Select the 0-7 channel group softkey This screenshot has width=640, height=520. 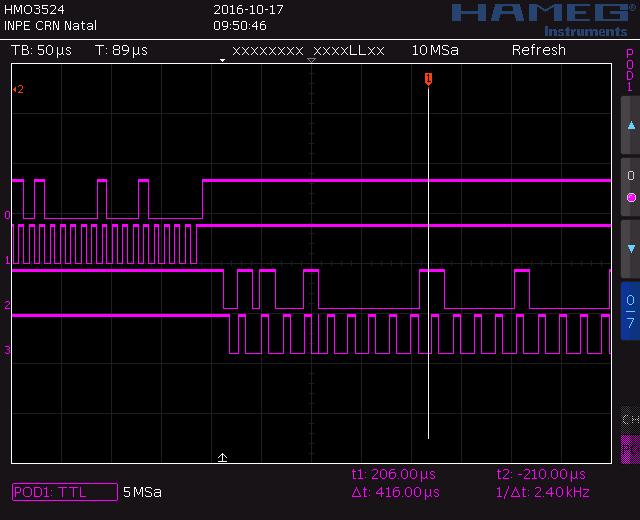coord(631,311)
